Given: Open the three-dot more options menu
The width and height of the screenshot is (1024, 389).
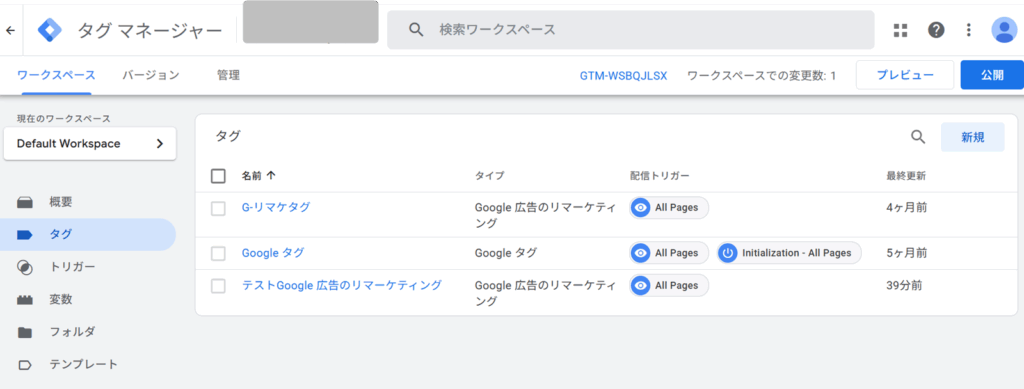Looking at the screenshot, I should point(969,30).
